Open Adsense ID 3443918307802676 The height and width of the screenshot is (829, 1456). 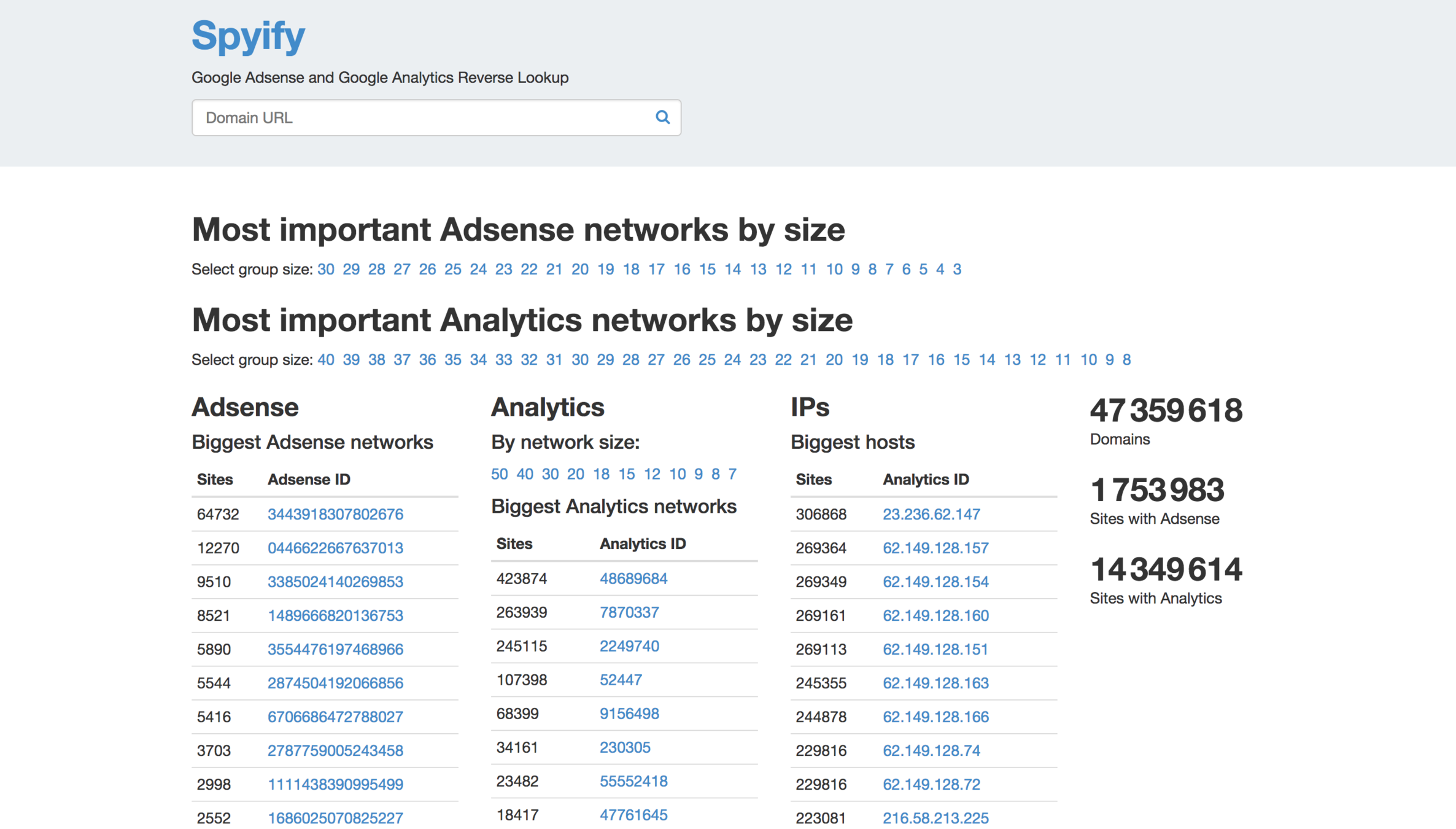(x=335, y=514)
